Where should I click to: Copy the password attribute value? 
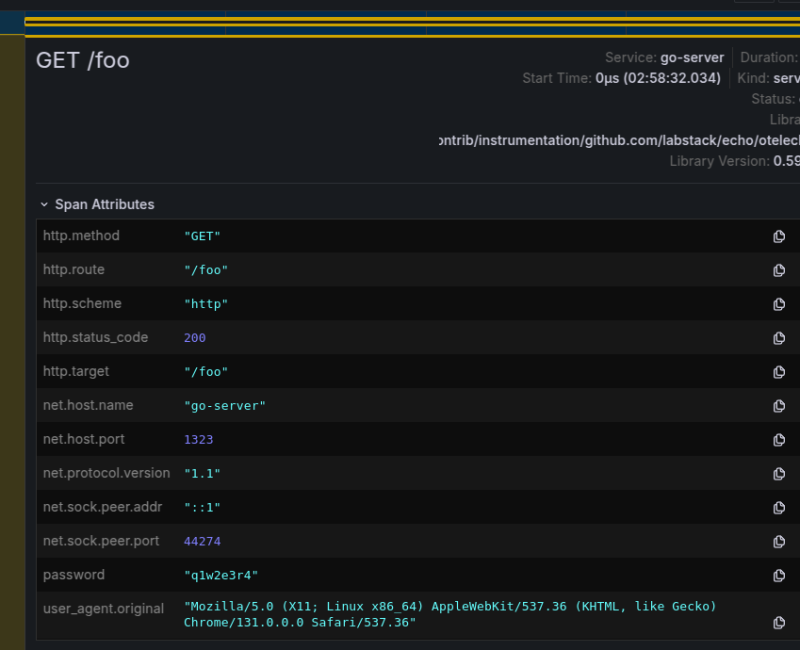(x=779, y=576)
